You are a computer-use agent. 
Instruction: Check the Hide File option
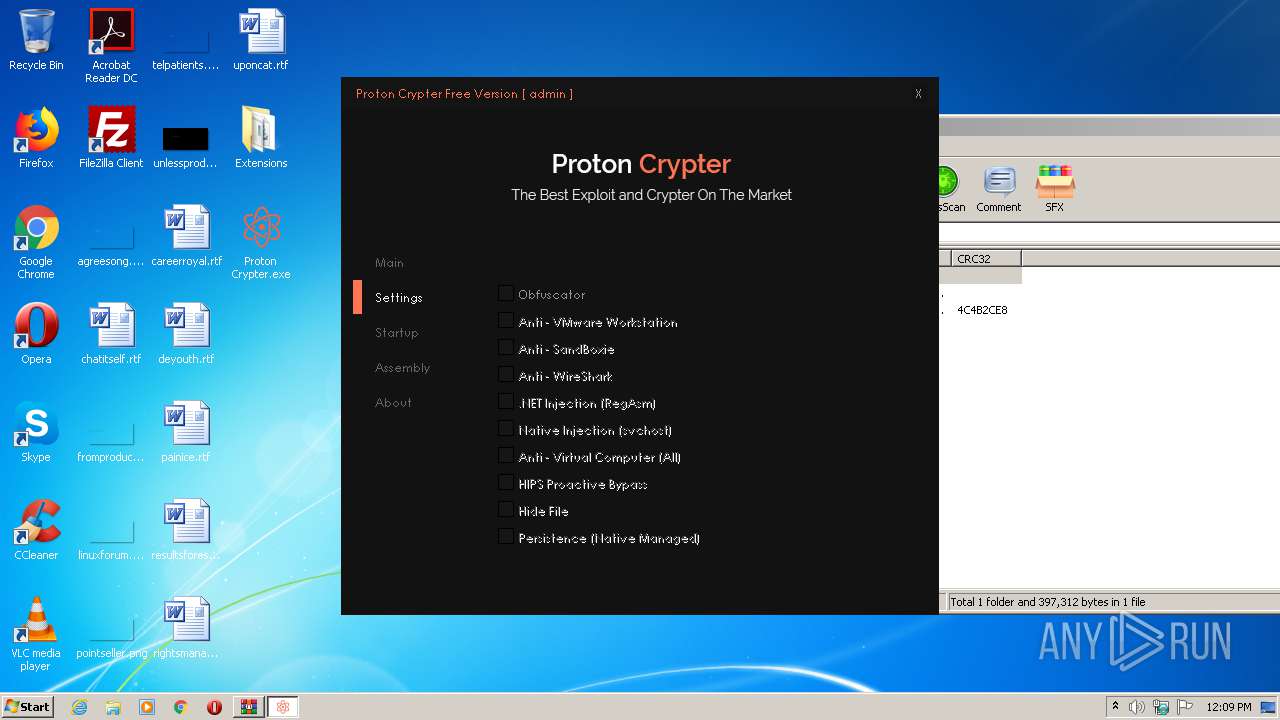pyautogui.click(x=506, y=510)
